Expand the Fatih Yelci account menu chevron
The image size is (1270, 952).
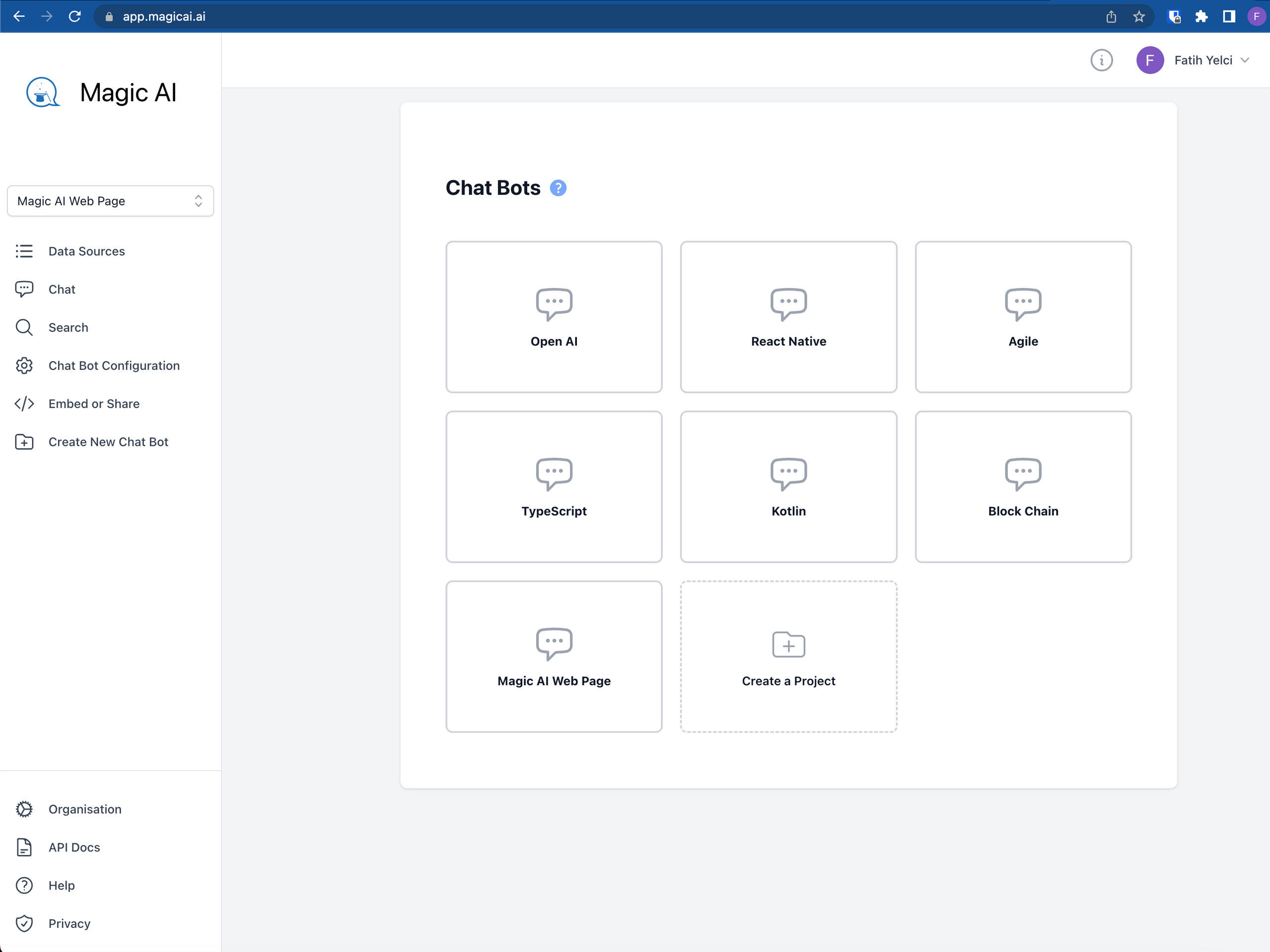(1245, 60)
